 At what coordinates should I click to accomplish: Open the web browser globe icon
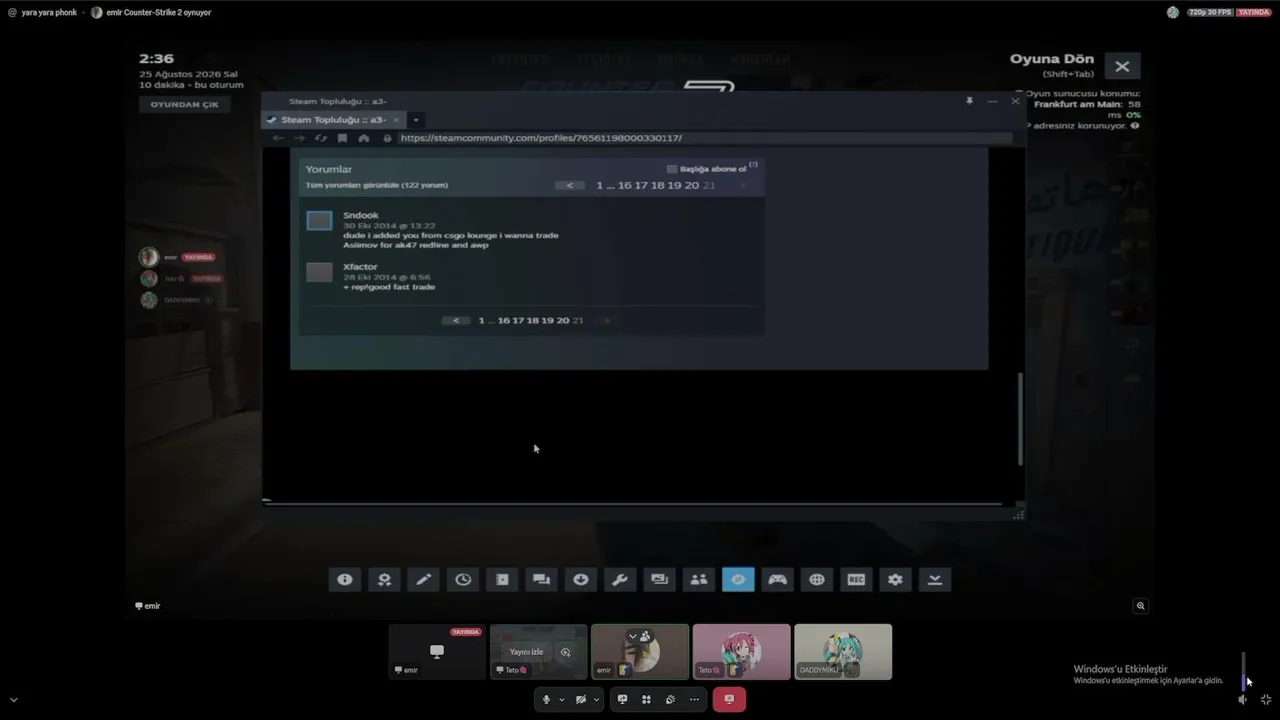pos(817,579)
